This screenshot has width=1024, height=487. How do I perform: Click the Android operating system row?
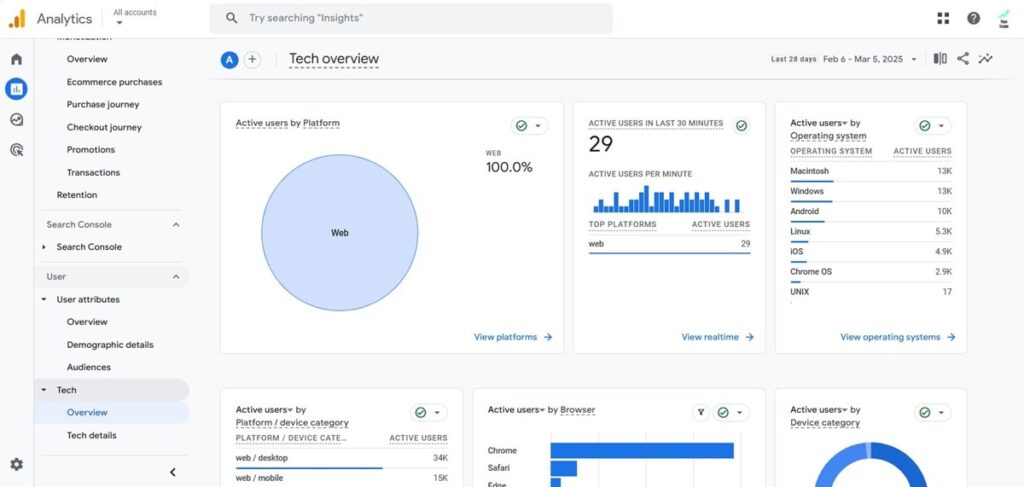click(x=871, y=212)
